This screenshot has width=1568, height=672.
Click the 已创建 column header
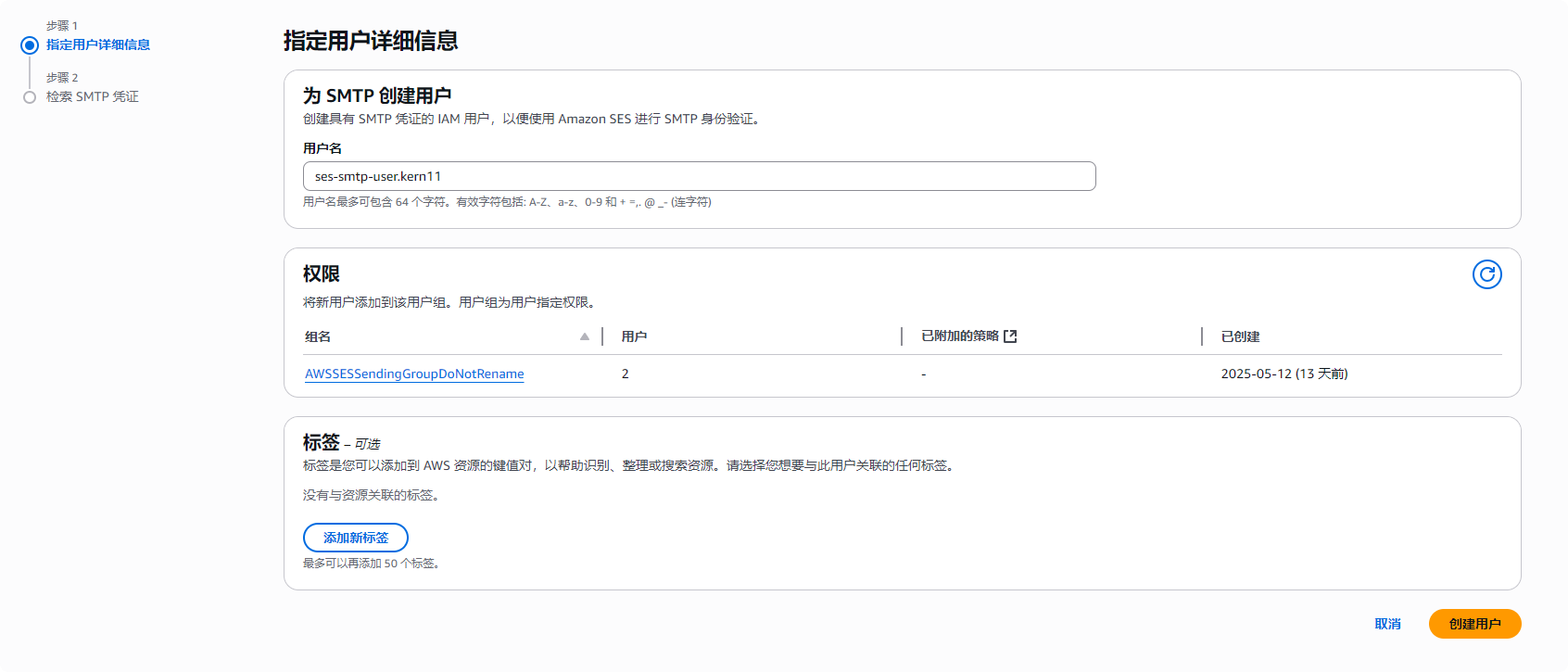pos(1240,336)
